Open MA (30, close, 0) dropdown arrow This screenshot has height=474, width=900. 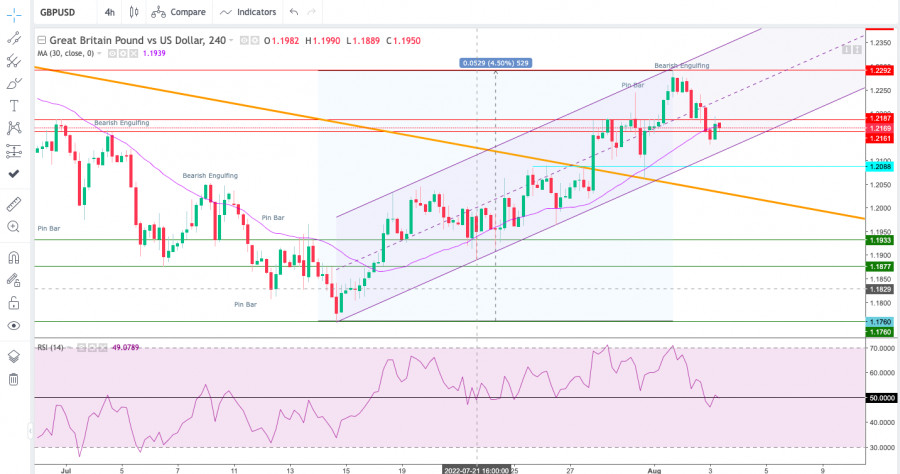(x=99, y=53)
